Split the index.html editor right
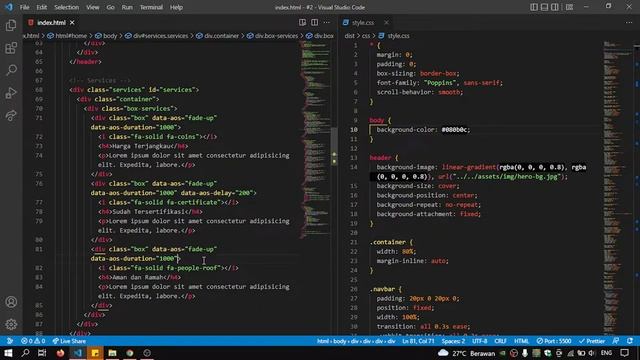Screen dimensions: 640x360 coord(314,22)
